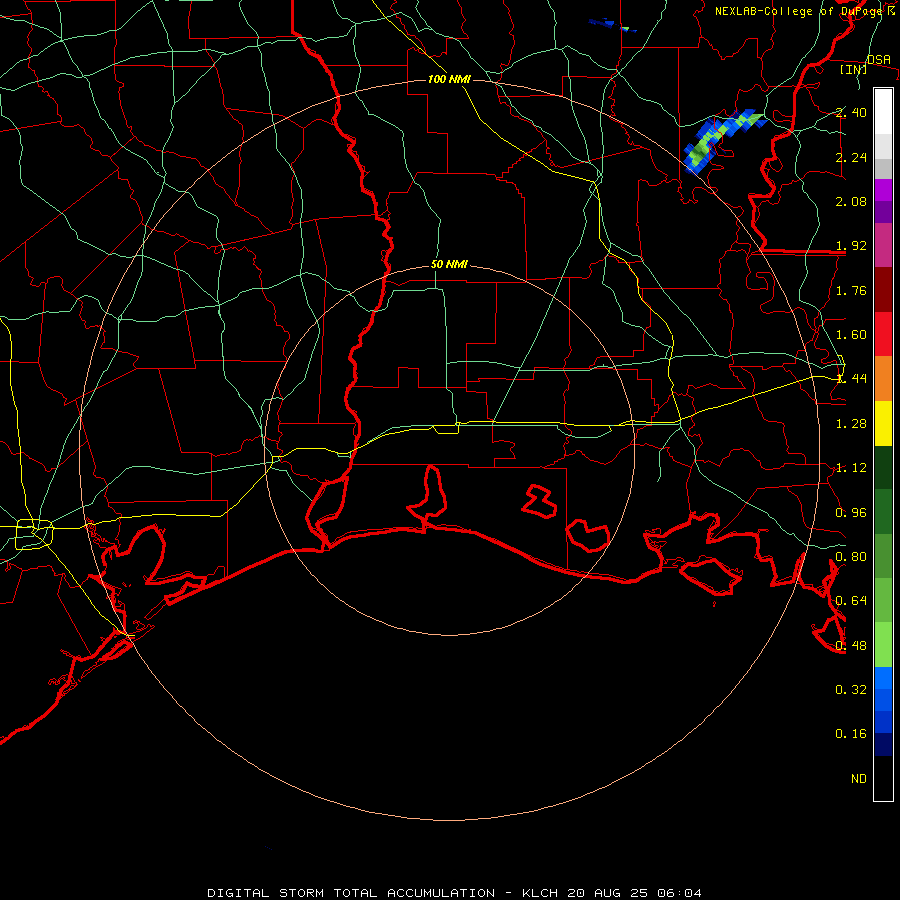
Task: Click the 0.16 legend value
Action: 851,734
